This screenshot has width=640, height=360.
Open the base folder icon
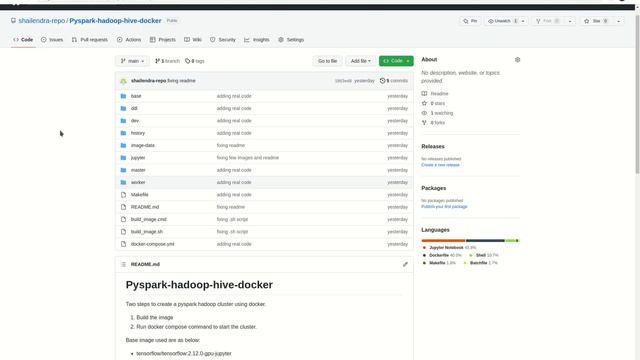(123, 96)
